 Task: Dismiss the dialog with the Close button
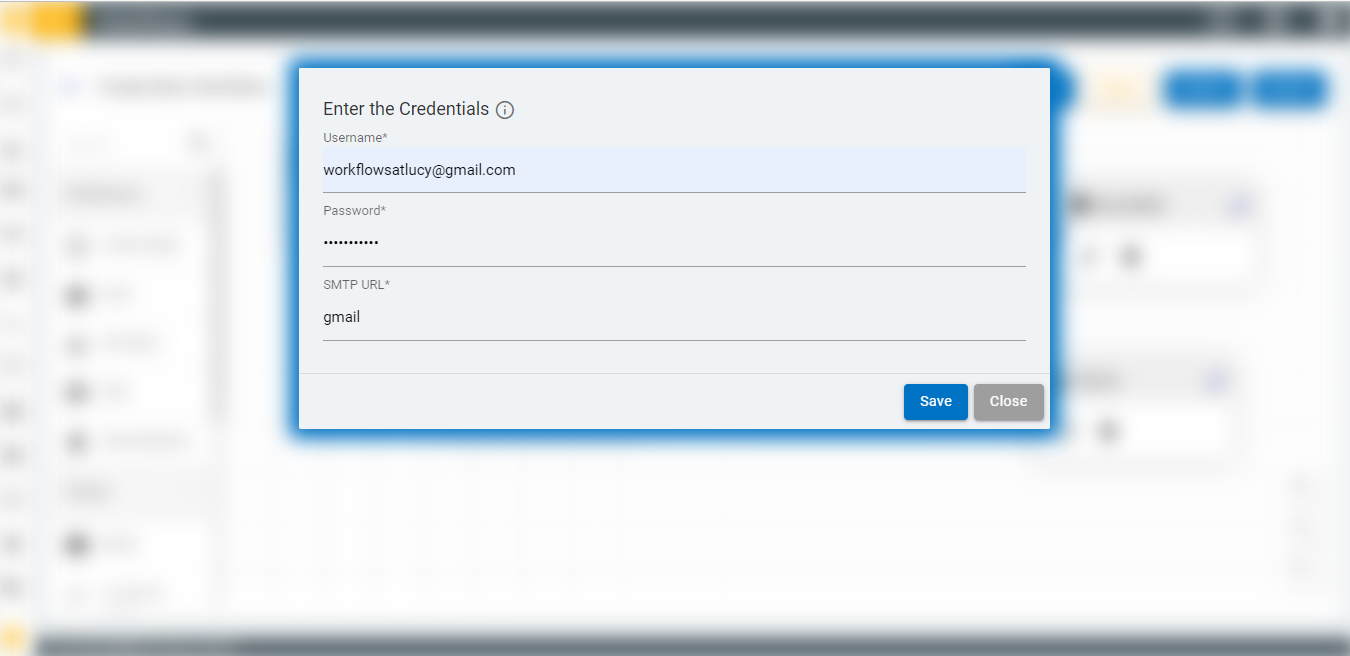1008,401
